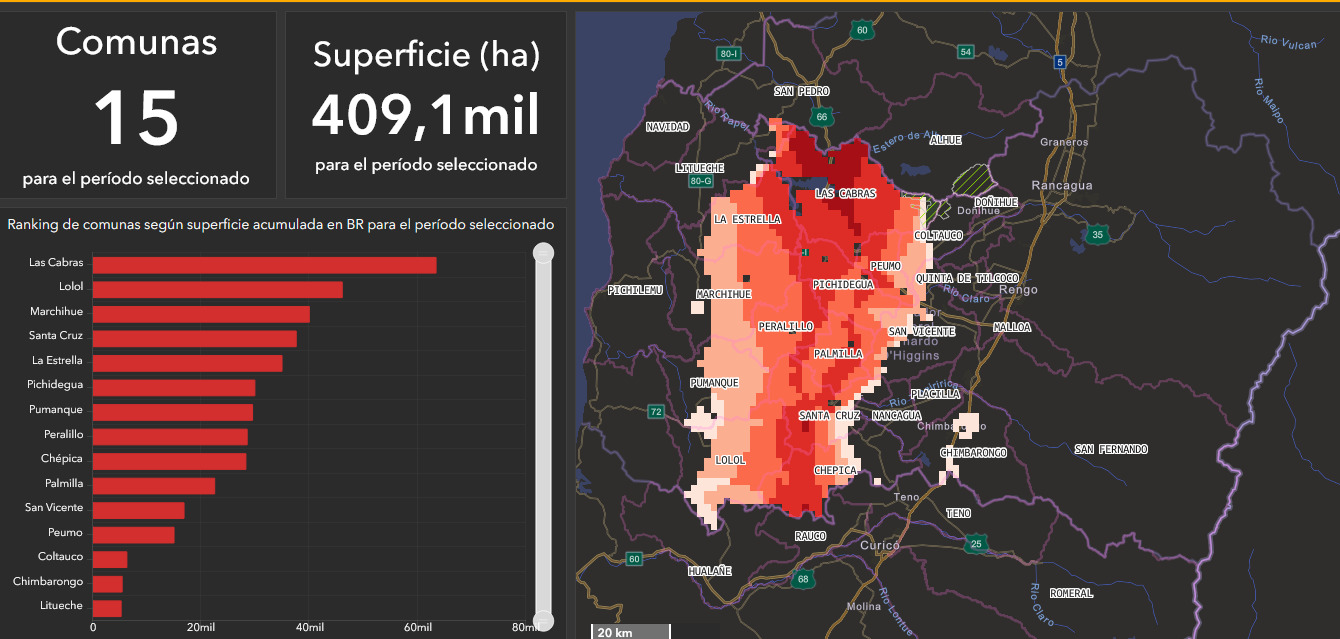Click the route 35 shield near Rancagua

point(1097,236)
